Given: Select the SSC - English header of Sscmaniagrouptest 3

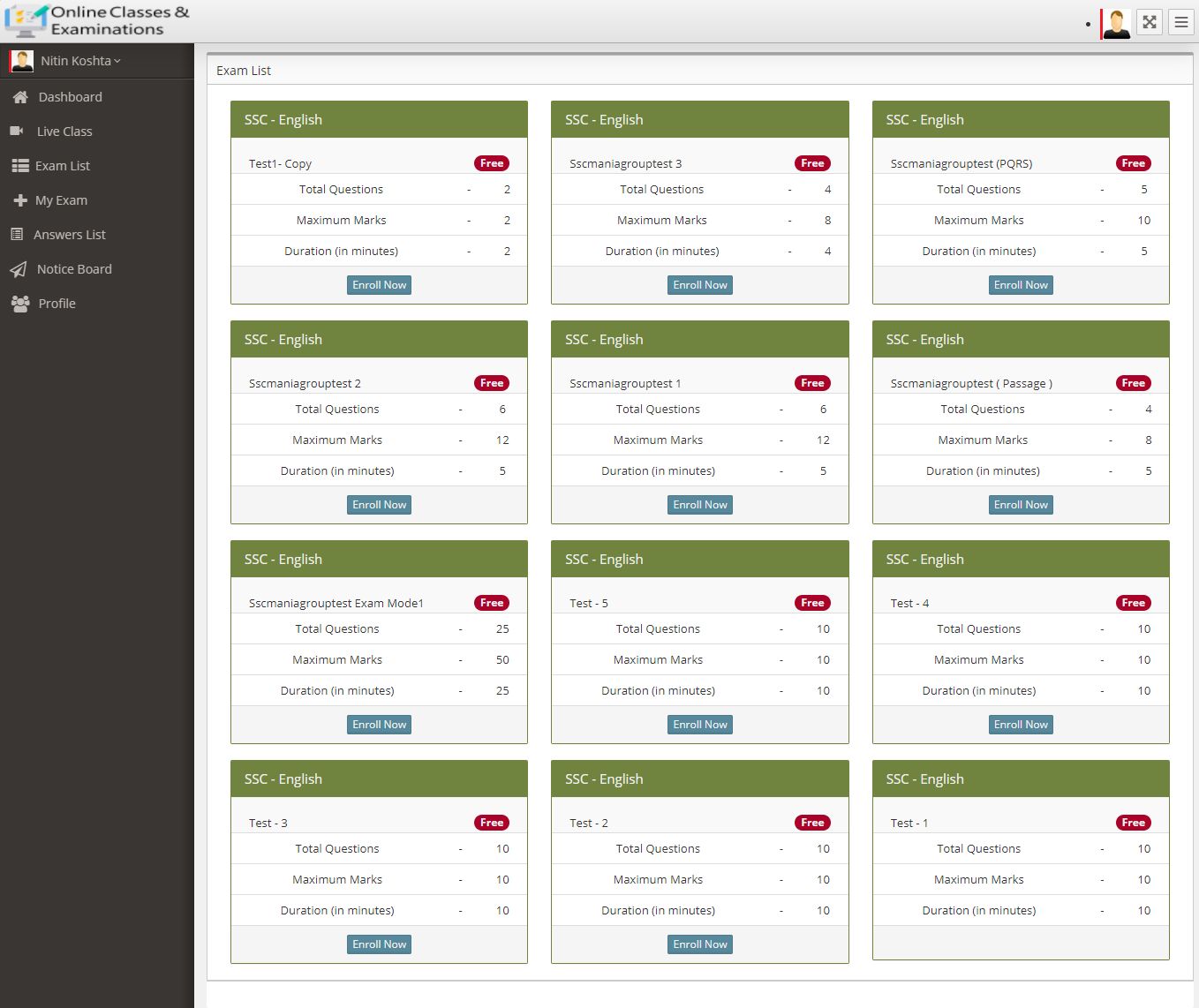Looking at the screenshot, I should [x=699, y=120].
